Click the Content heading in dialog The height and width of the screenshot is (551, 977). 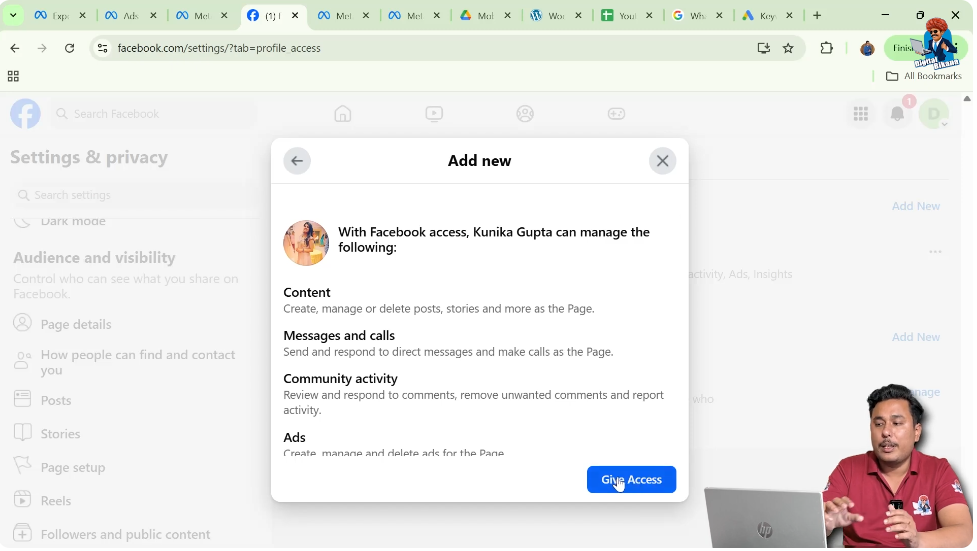tap(308, 294)
